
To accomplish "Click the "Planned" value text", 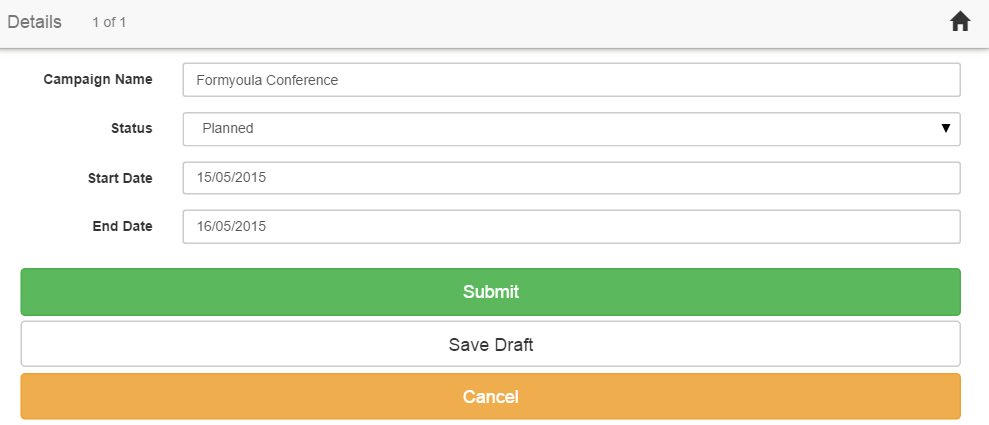I will tap(228, 129).
